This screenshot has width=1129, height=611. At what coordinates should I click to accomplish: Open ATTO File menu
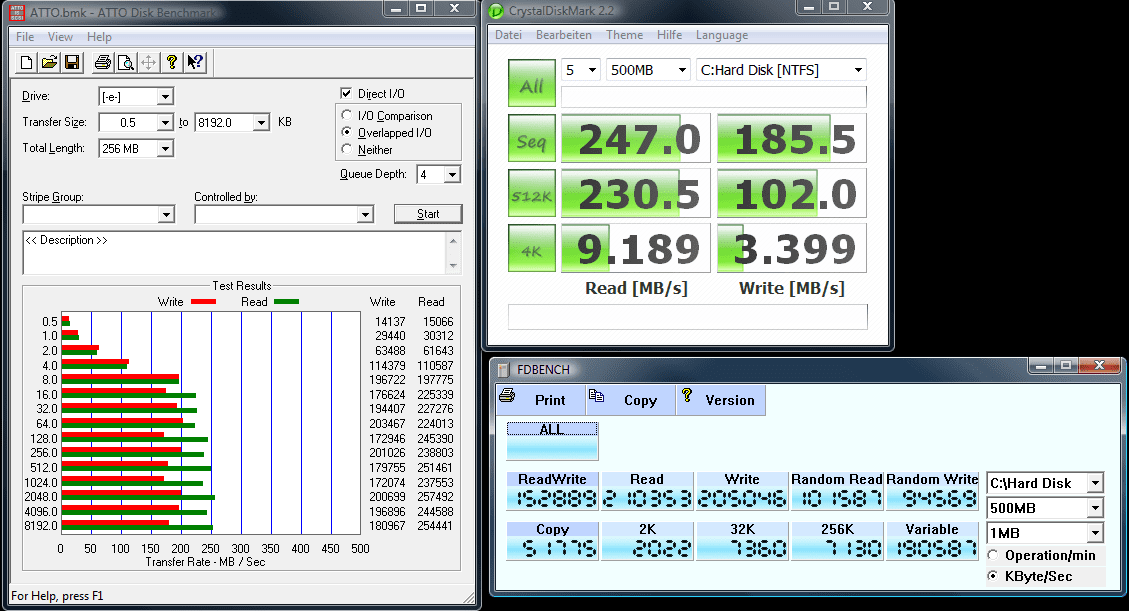coord(25,37)
